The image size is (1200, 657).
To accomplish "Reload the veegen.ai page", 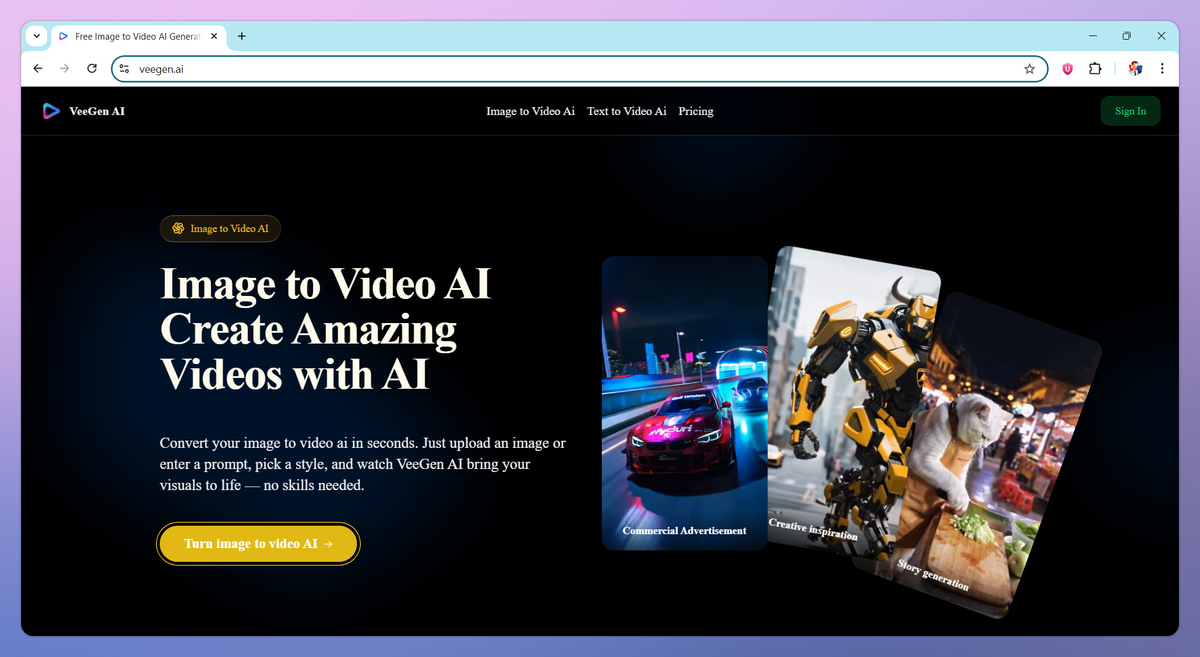I will click(x=91, y=69).
